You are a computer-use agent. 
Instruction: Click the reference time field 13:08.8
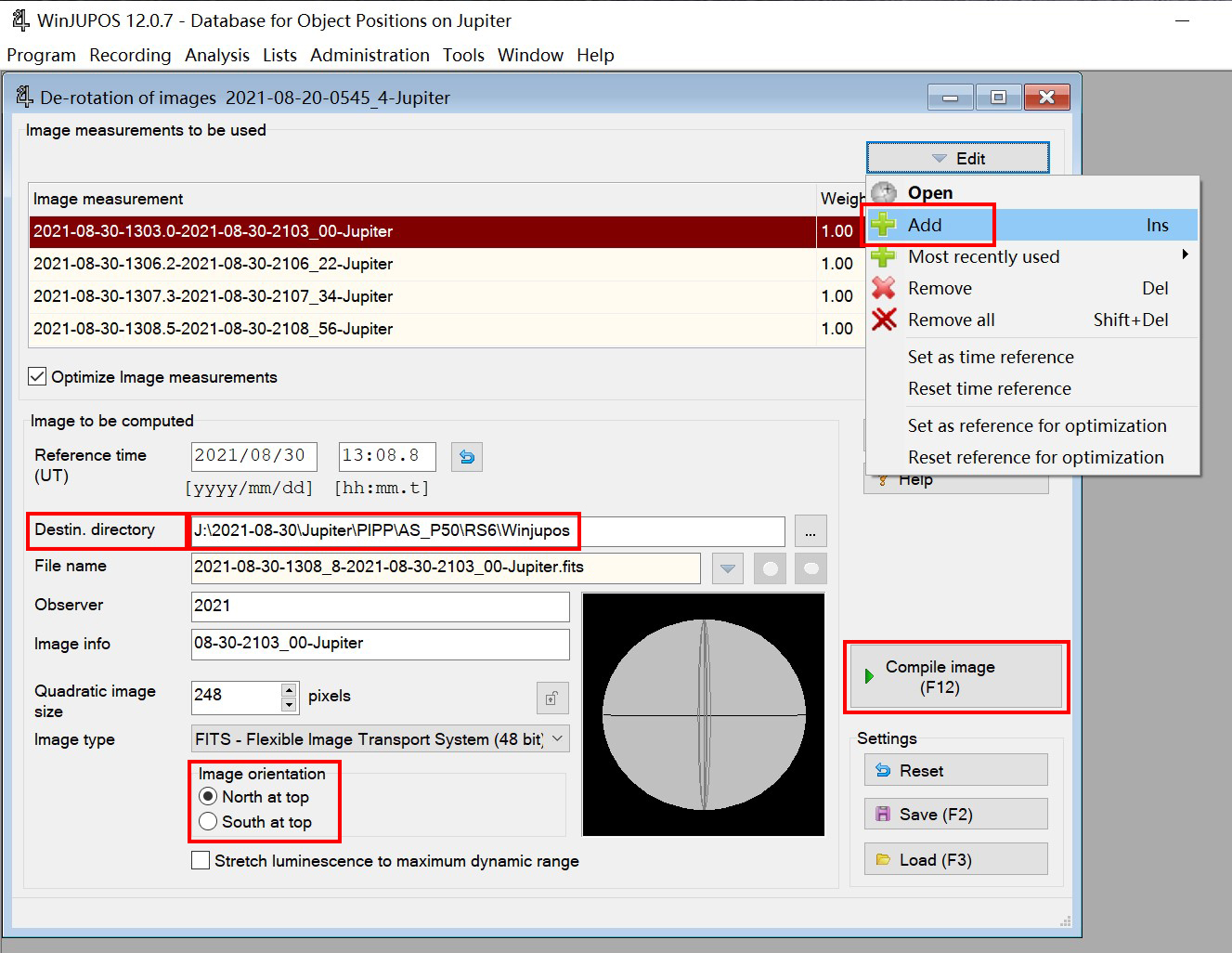tap(387, 456)
